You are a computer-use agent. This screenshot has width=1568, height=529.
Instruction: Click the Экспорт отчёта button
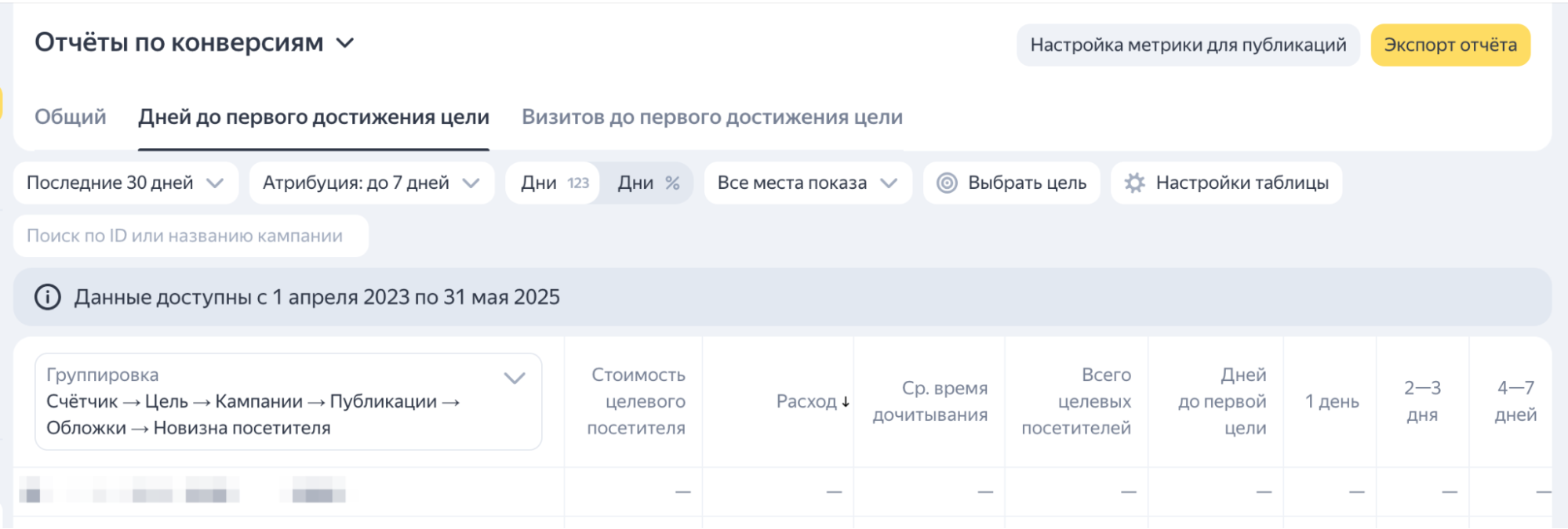[1450, 45]
